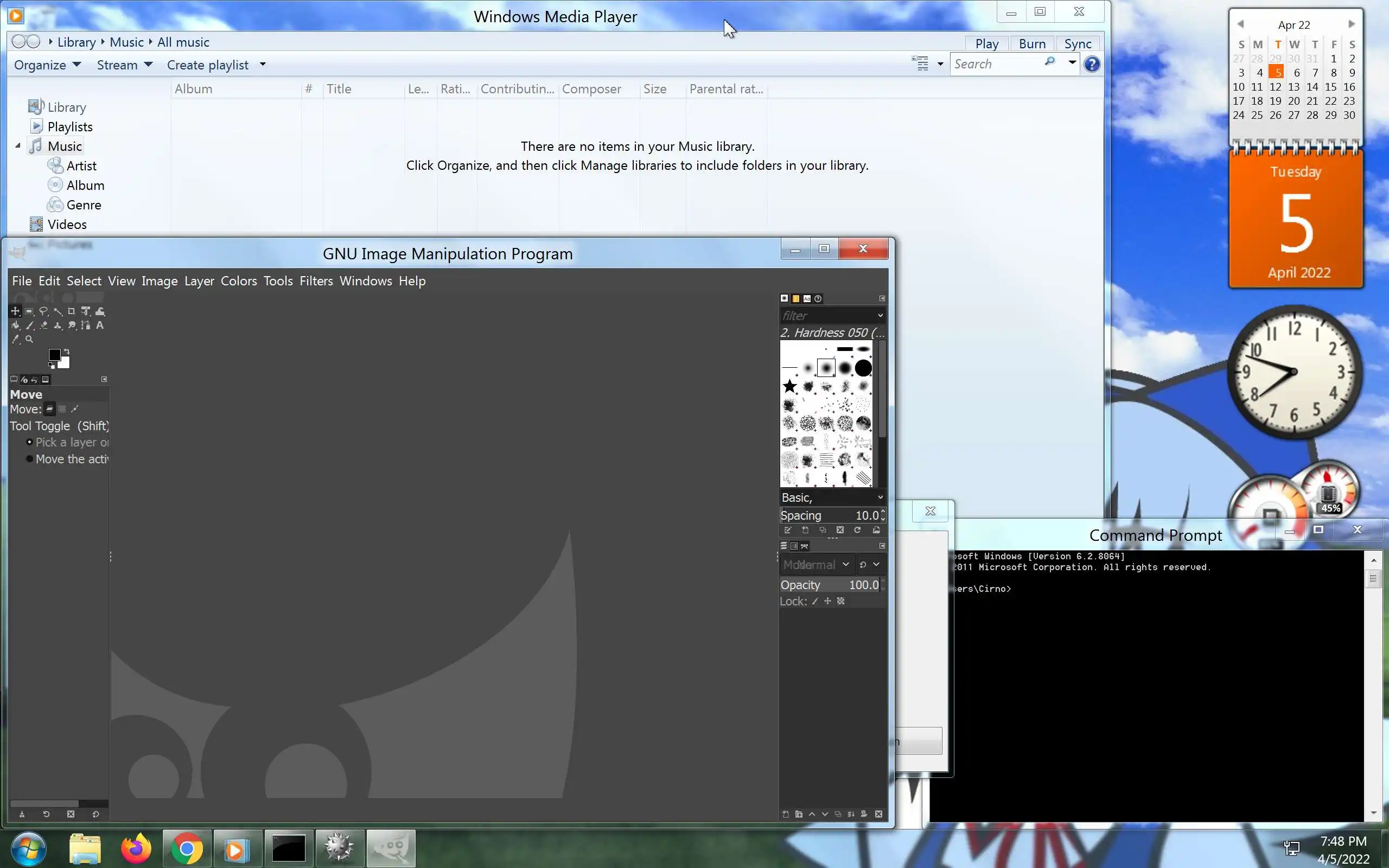
Task: Select the Eraser tool
Action: click(43, 325)
